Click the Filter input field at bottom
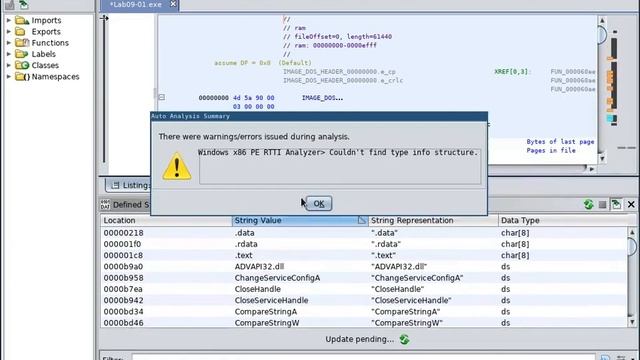Viewport: 640px width, 360px height. (363, 358)
